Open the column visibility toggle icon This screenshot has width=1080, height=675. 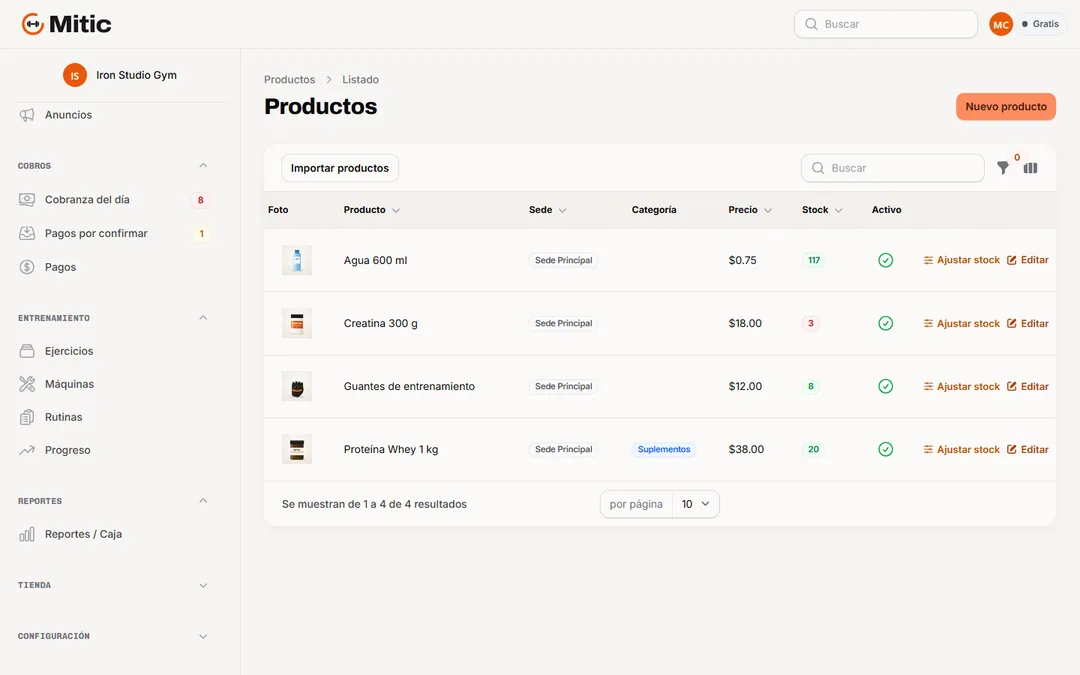coord(1030,168)
